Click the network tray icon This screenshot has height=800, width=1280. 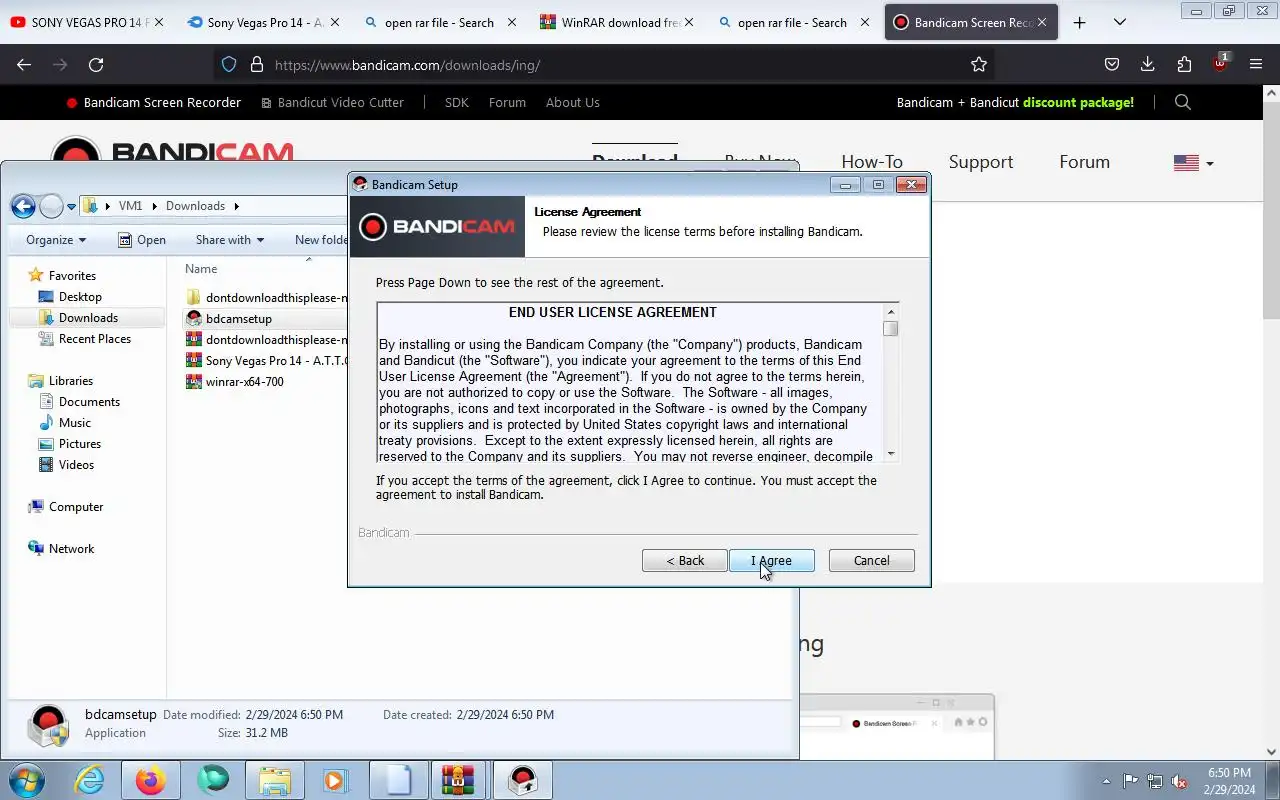pyautogui.click(x=1155, y=781)
